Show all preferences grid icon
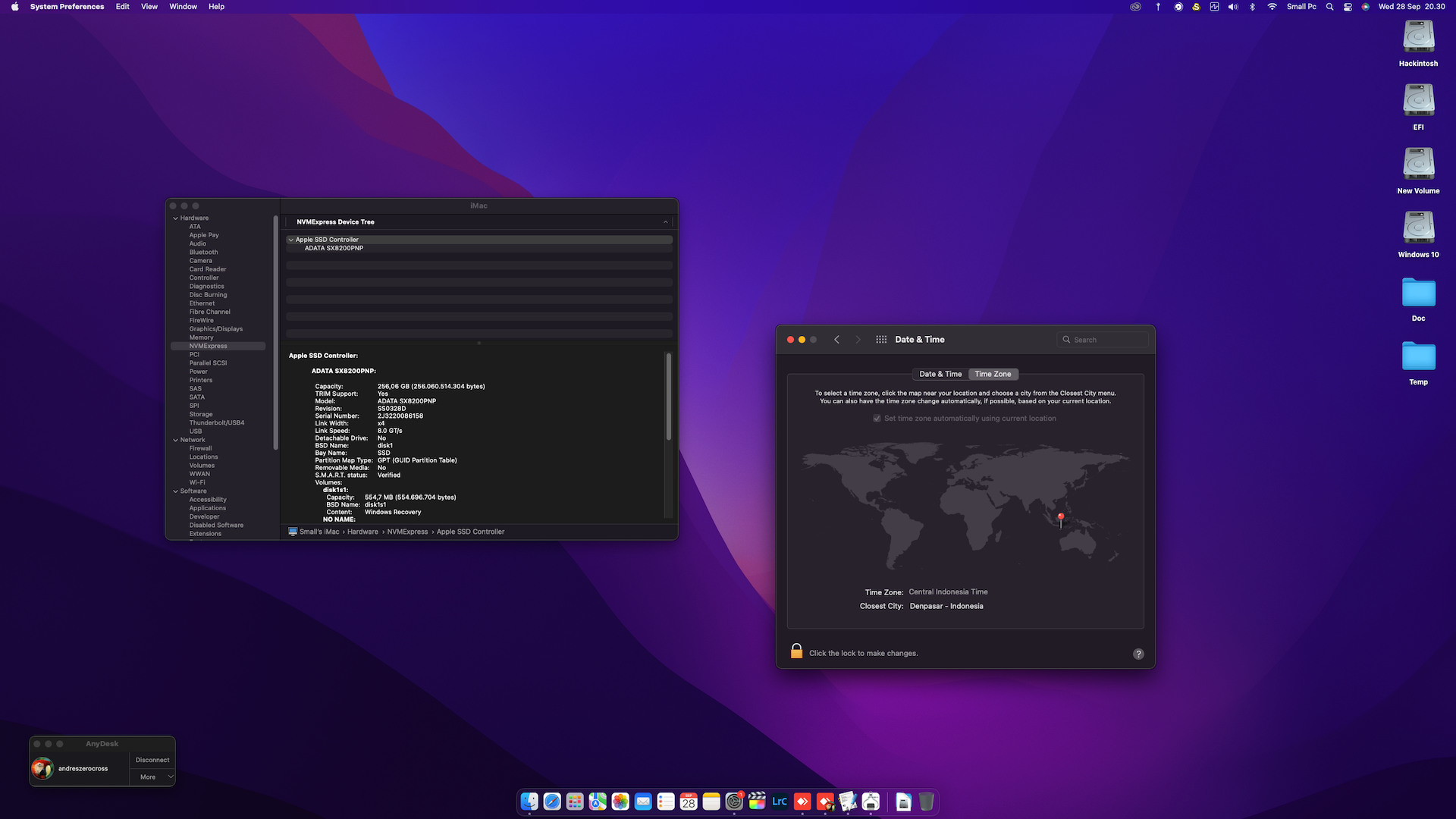Screen dimensions: 1456x819 coord(881,340)
